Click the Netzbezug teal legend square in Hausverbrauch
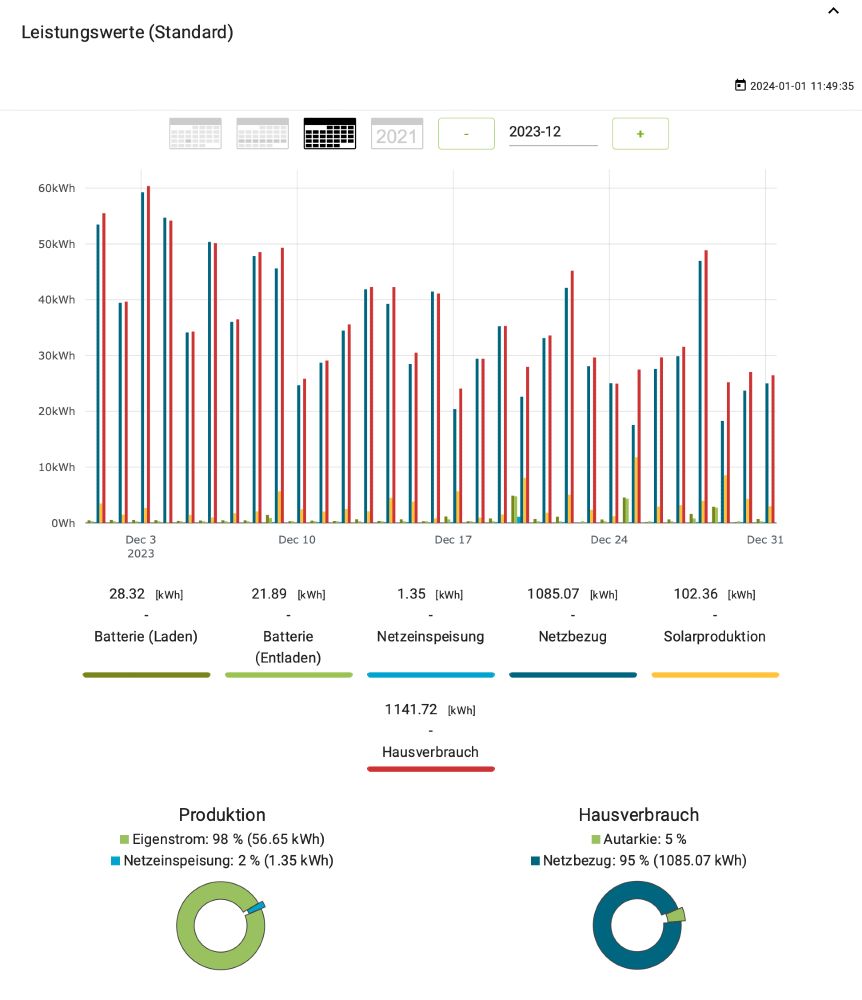 pos(535,861)
